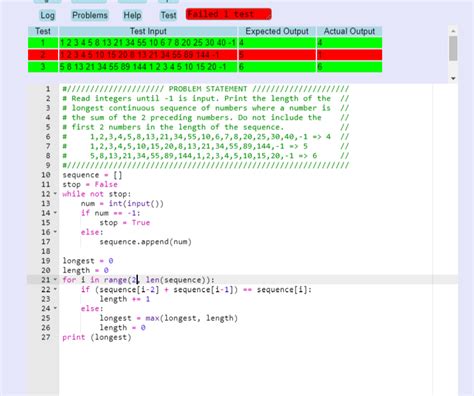Click the down arrow on the test results scrollbar
The height and width of the screenshot is (396, 474).
tap(453, 78)
